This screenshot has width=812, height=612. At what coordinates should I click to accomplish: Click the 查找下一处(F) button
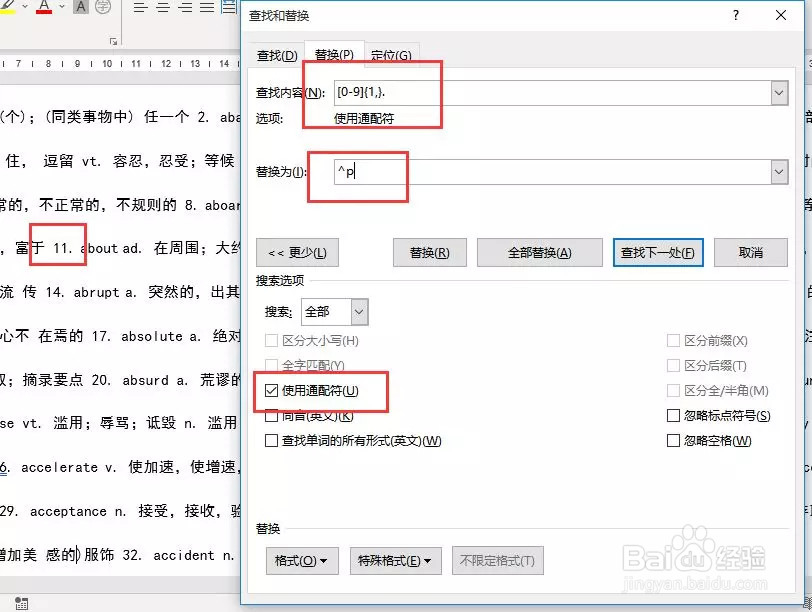[658, 253]
